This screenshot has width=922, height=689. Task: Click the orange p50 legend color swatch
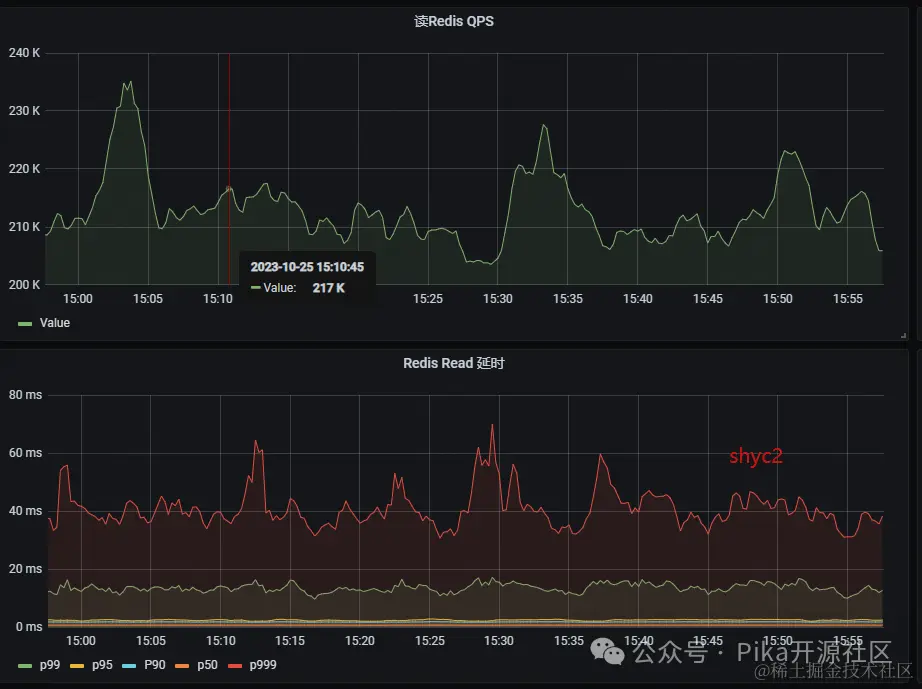click(182, 666)
